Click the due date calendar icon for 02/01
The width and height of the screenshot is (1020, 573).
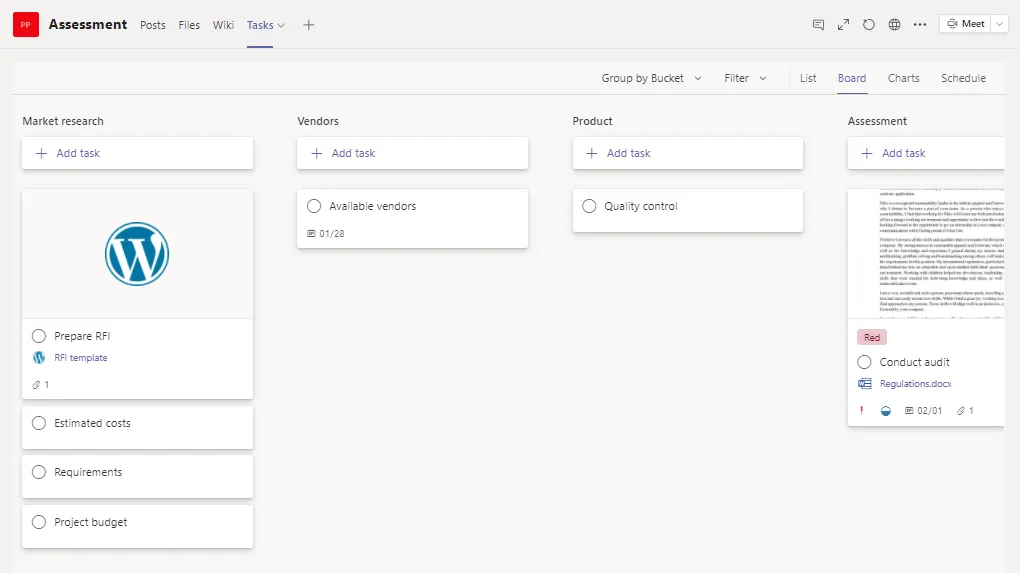pyautogui.click(x=909, y=410)
